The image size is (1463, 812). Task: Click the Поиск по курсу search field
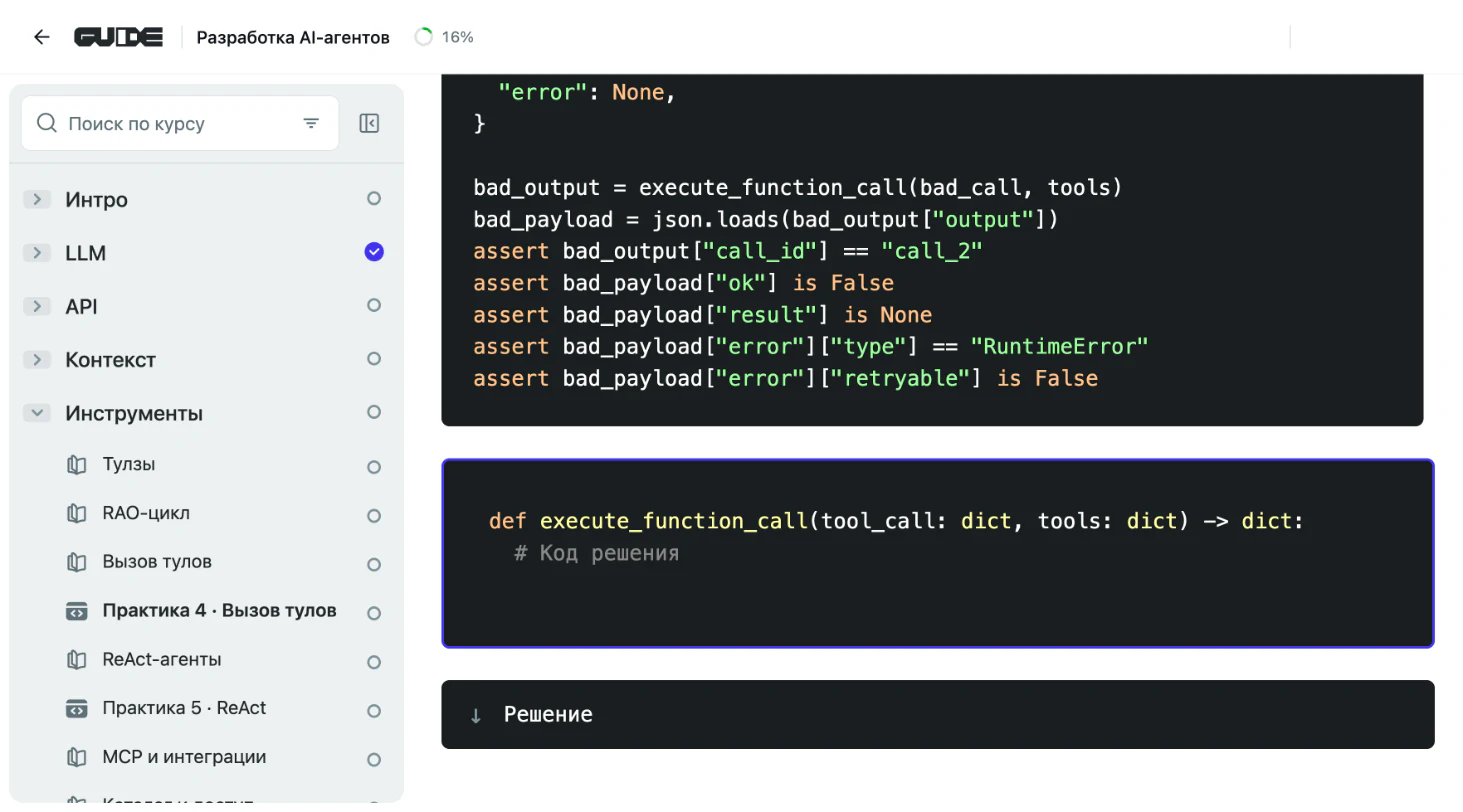click(180, 124)
